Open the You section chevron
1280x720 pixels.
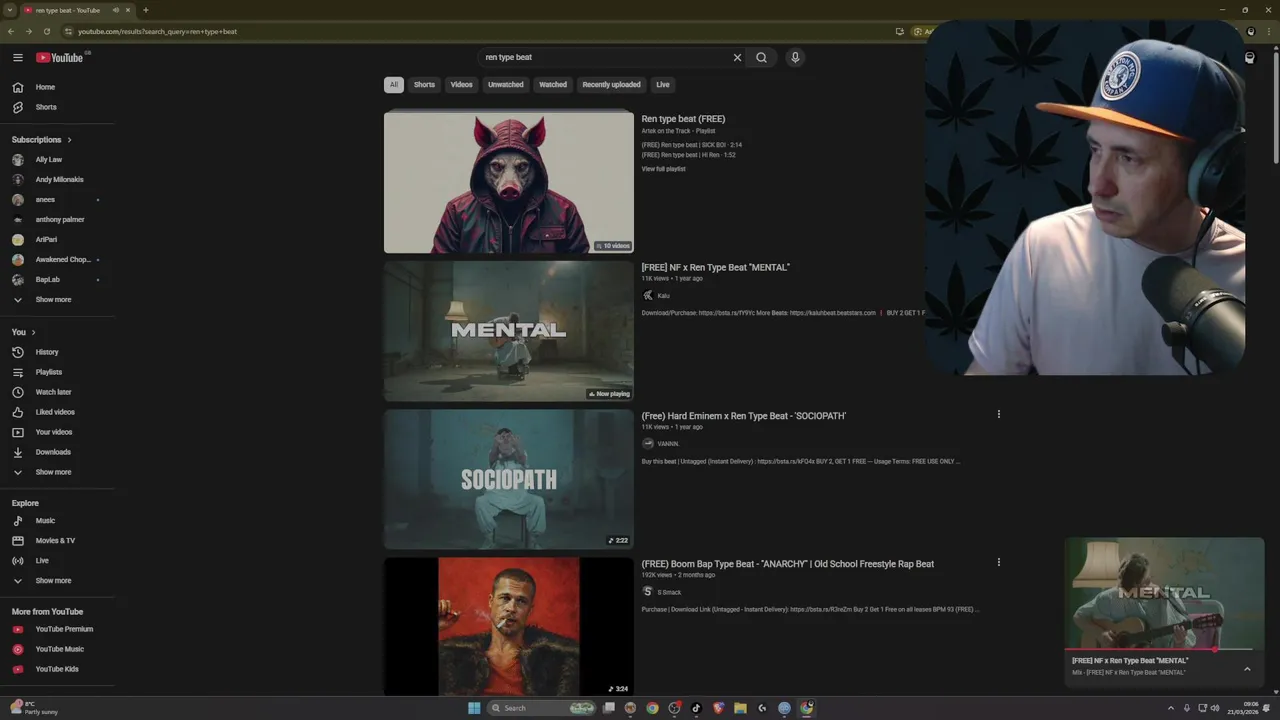[33, 332]
